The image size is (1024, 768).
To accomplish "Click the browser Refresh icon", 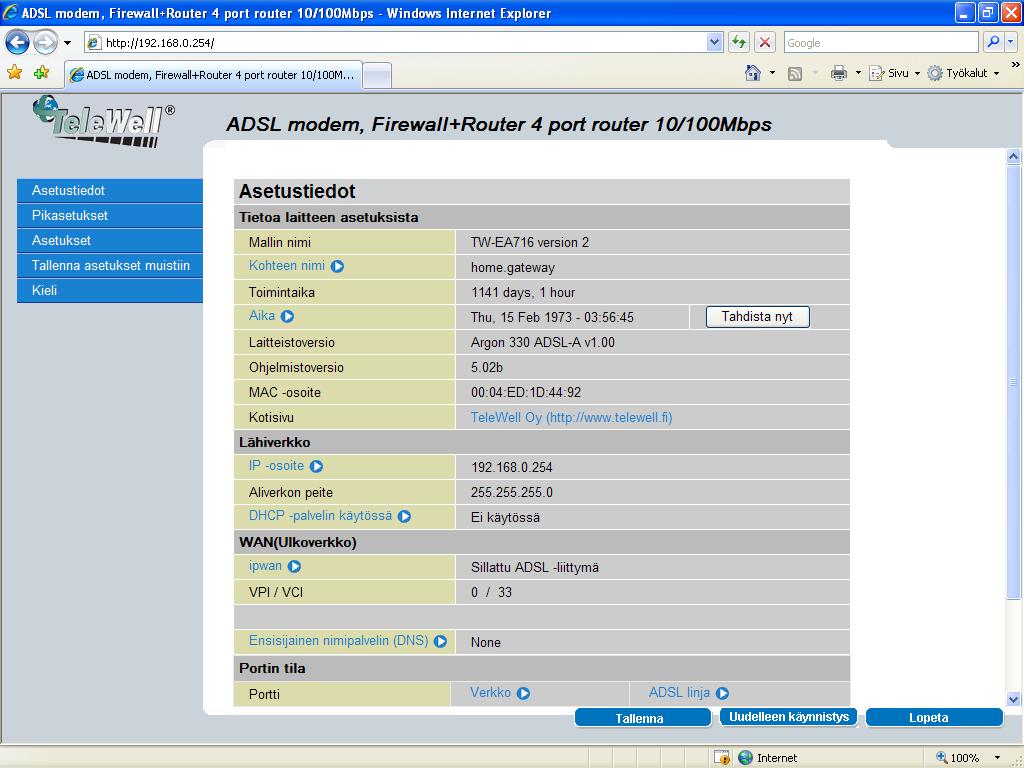I will pyautogui.click(x=739, y=42).
